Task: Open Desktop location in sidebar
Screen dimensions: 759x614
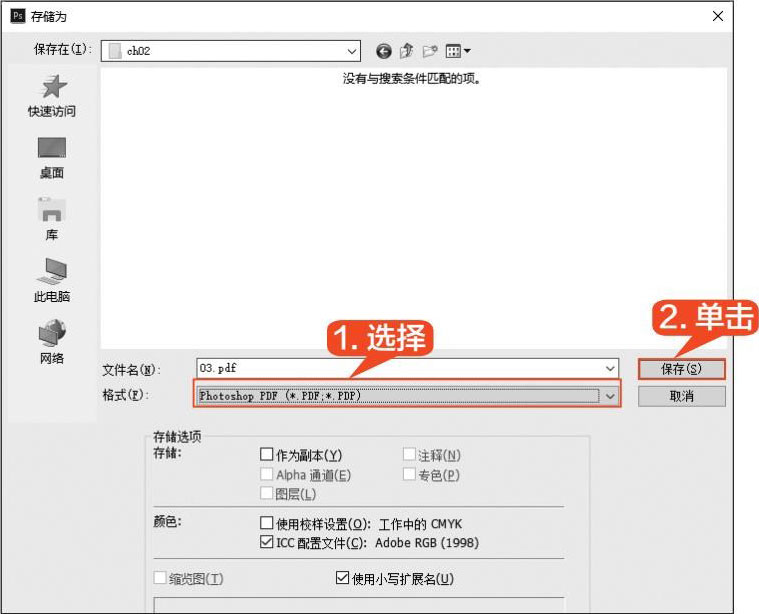Action: click(x=51, y=149)
